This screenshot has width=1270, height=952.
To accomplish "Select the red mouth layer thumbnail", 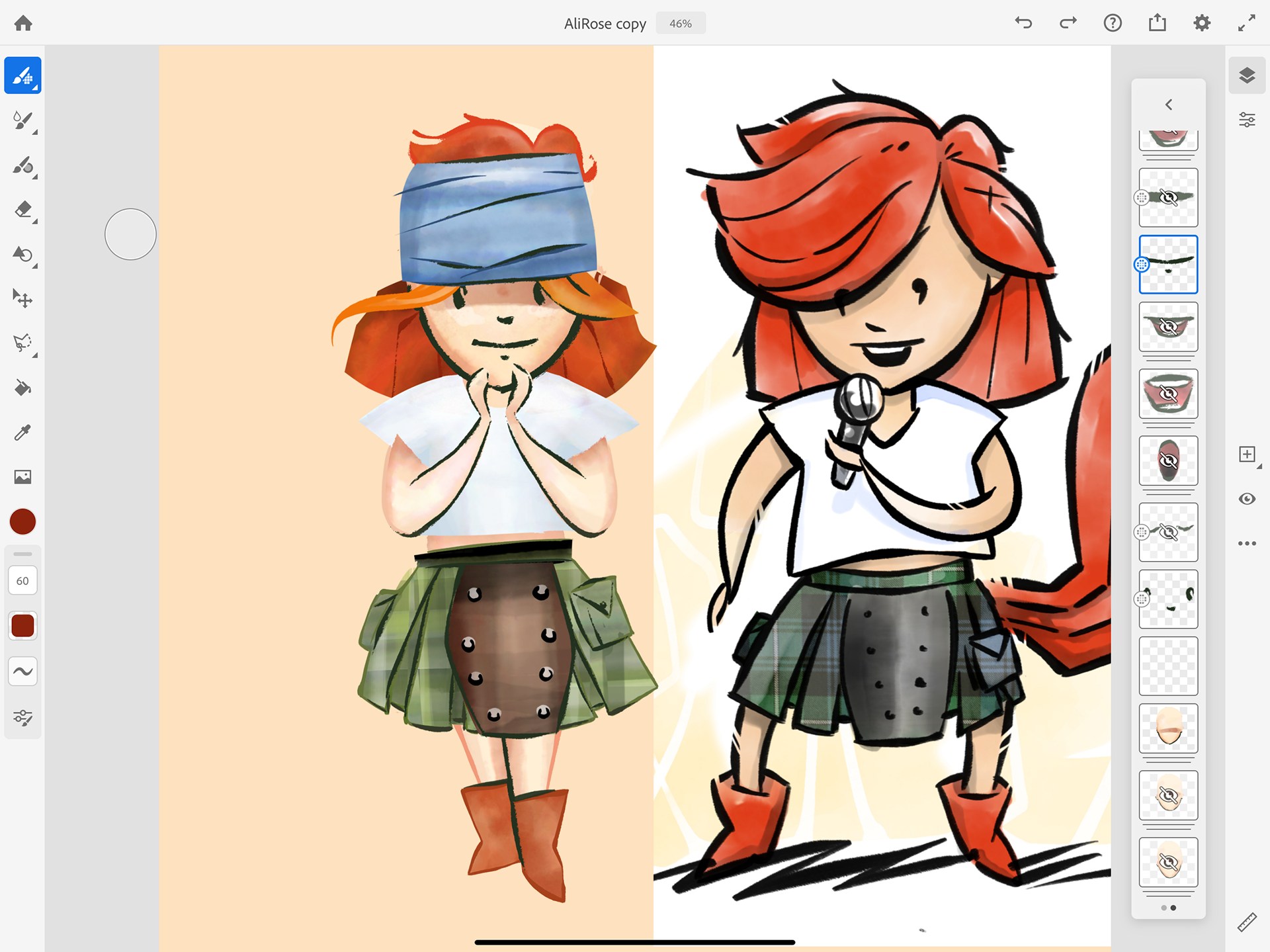I will pos(1168,394).
